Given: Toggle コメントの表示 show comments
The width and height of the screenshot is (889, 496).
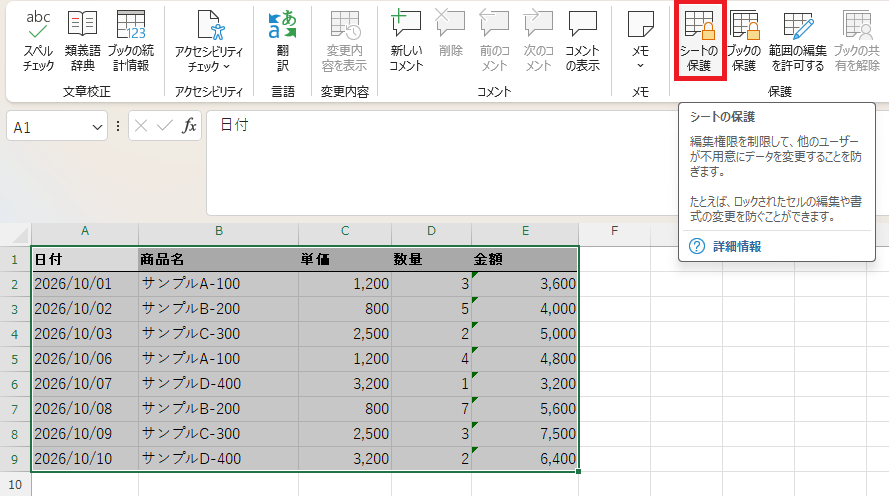Looking at the screenshot, I should tap(582, 41).
